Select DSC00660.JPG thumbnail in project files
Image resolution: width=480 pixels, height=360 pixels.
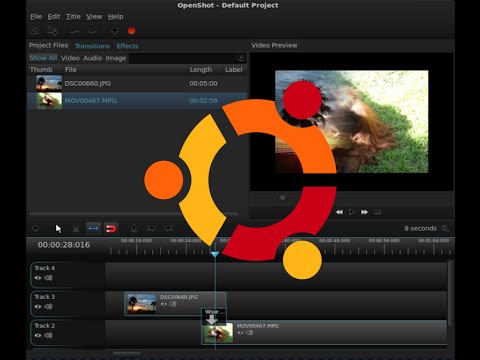(49, 83)
